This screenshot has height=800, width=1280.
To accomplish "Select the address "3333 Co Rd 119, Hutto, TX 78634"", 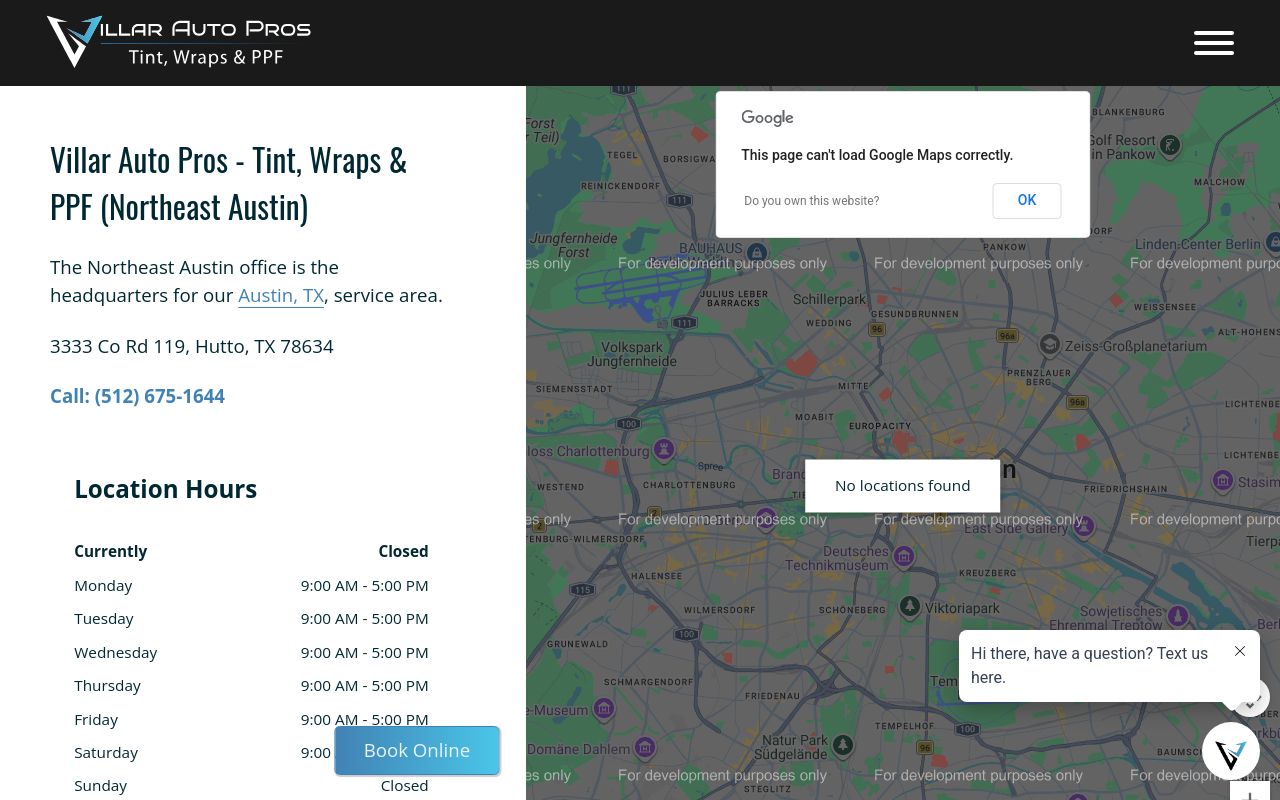I will [x=192, y=346].
